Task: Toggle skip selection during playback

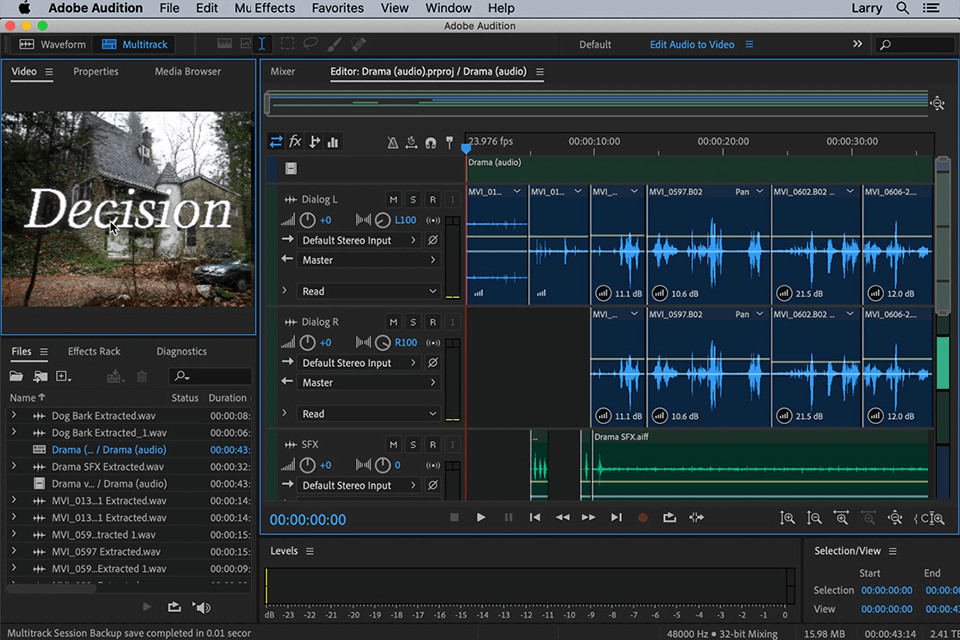Action: point(696,518)
